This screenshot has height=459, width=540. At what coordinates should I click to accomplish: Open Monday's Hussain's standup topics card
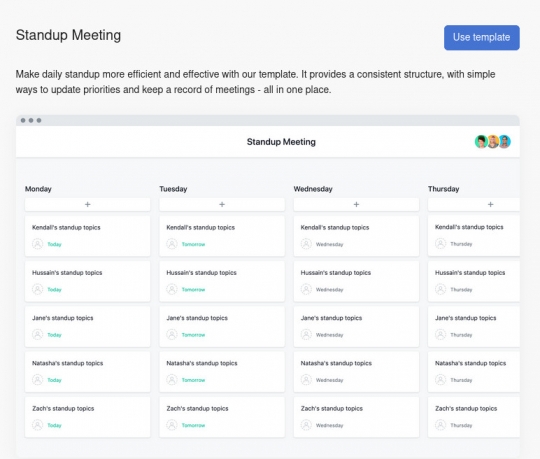(x=87, y=281)
